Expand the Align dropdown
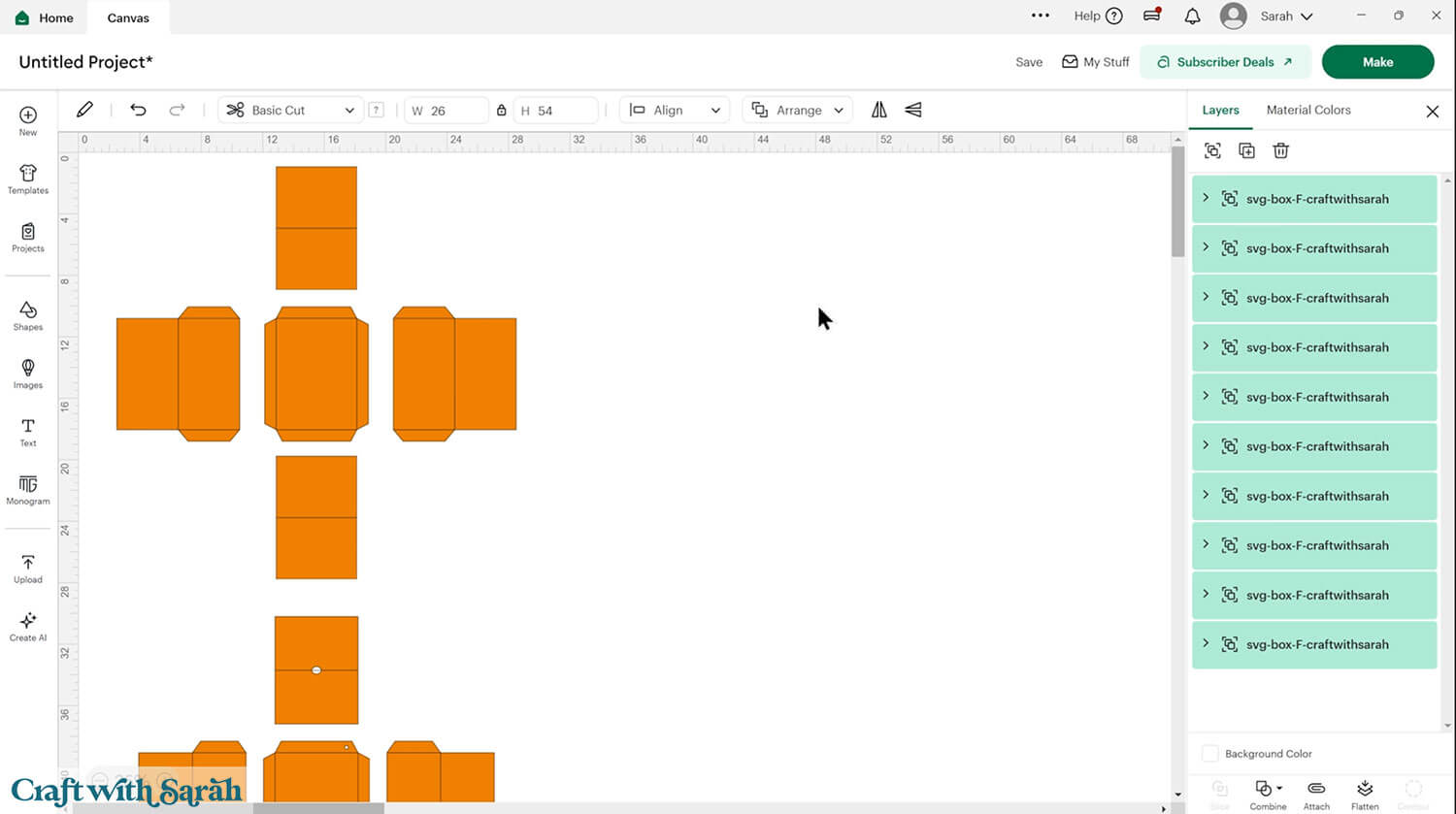 (675, 111)
